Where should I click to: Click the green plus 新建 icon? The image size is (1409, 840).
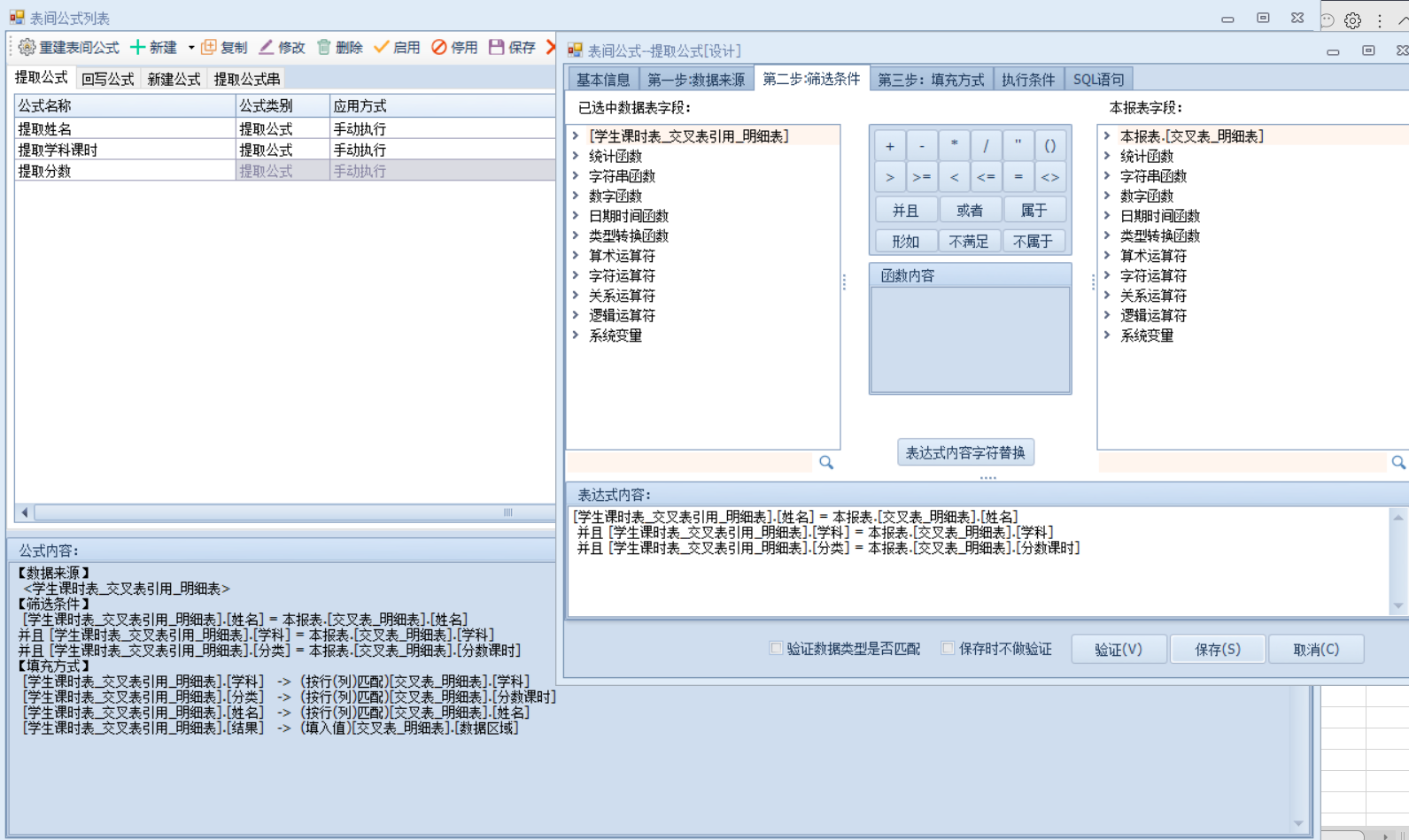coord(137,47)
